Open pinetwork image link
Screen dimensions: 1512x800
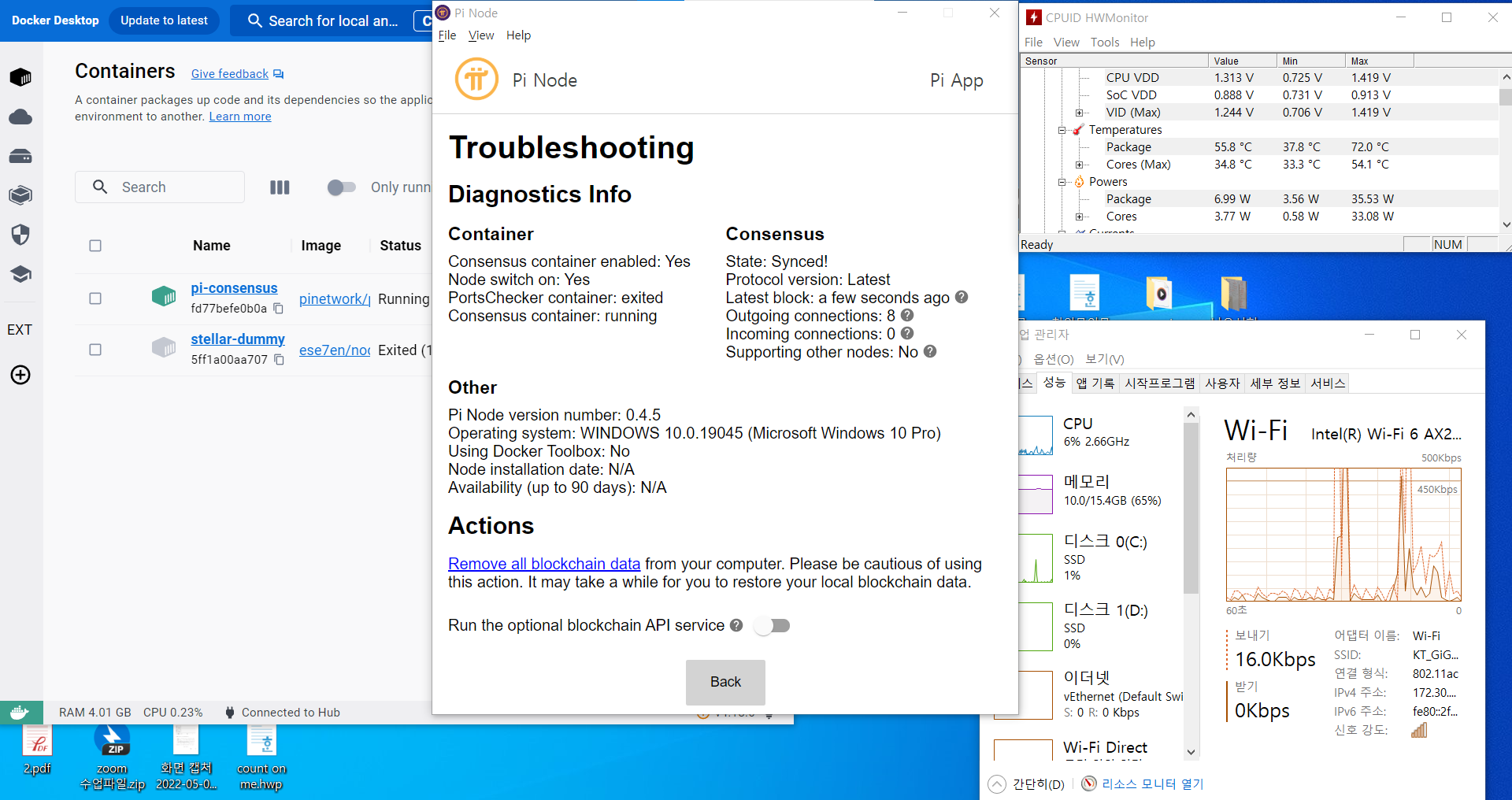pos(335,299)
